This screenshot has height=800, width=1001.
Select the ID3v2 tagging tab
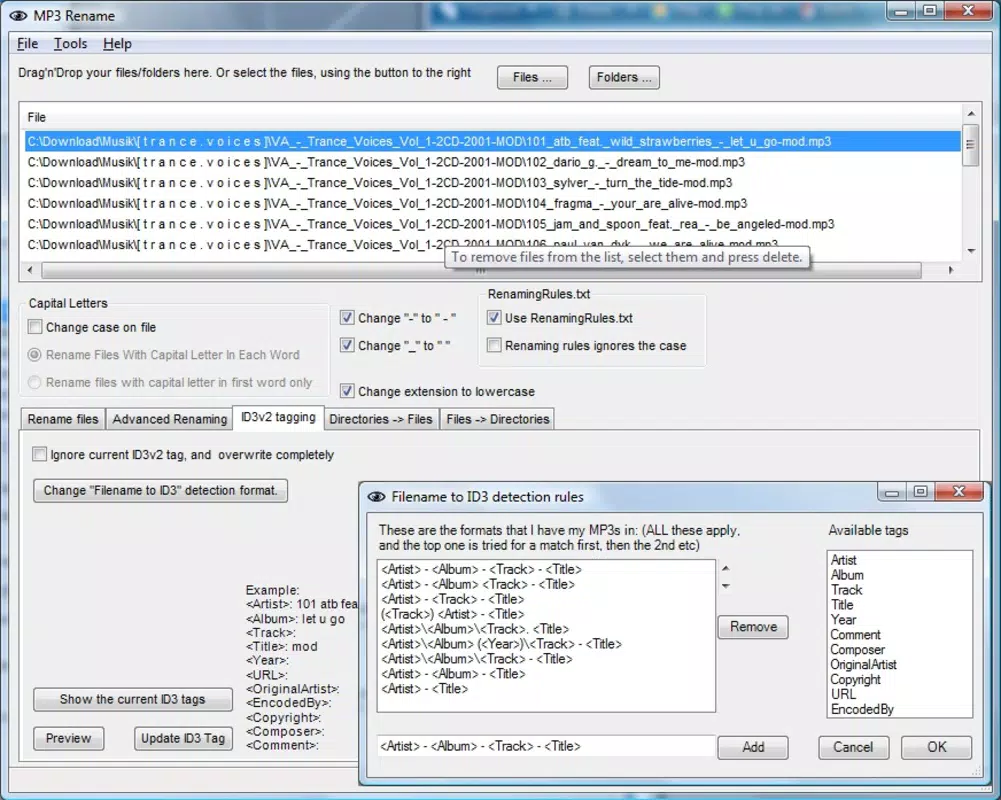278,417
